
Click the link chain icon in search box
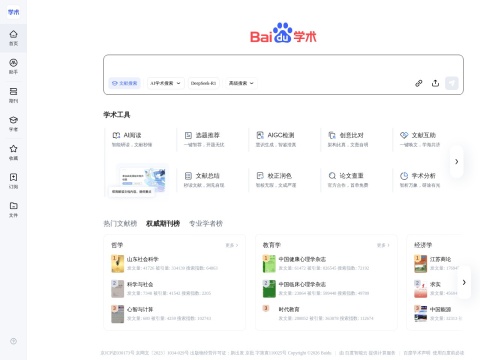[x=419, y=83]
